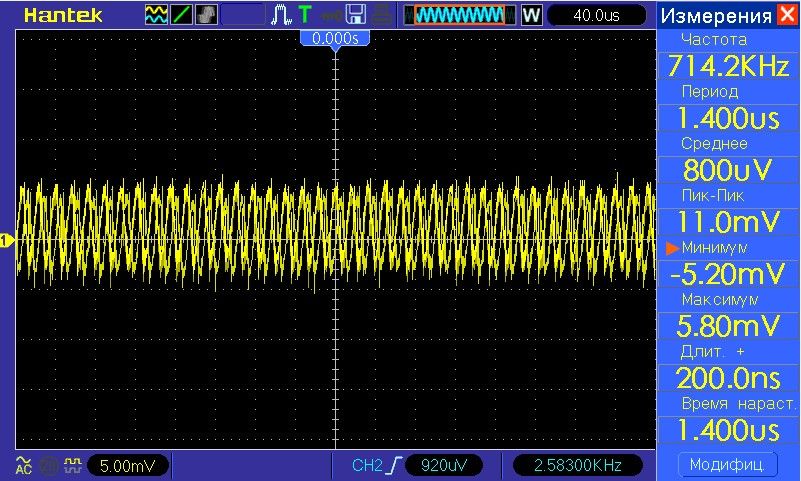Click the 0.000s trigger position marker
801x481 pixels.
pyautogui.click(x=335, y=38)
